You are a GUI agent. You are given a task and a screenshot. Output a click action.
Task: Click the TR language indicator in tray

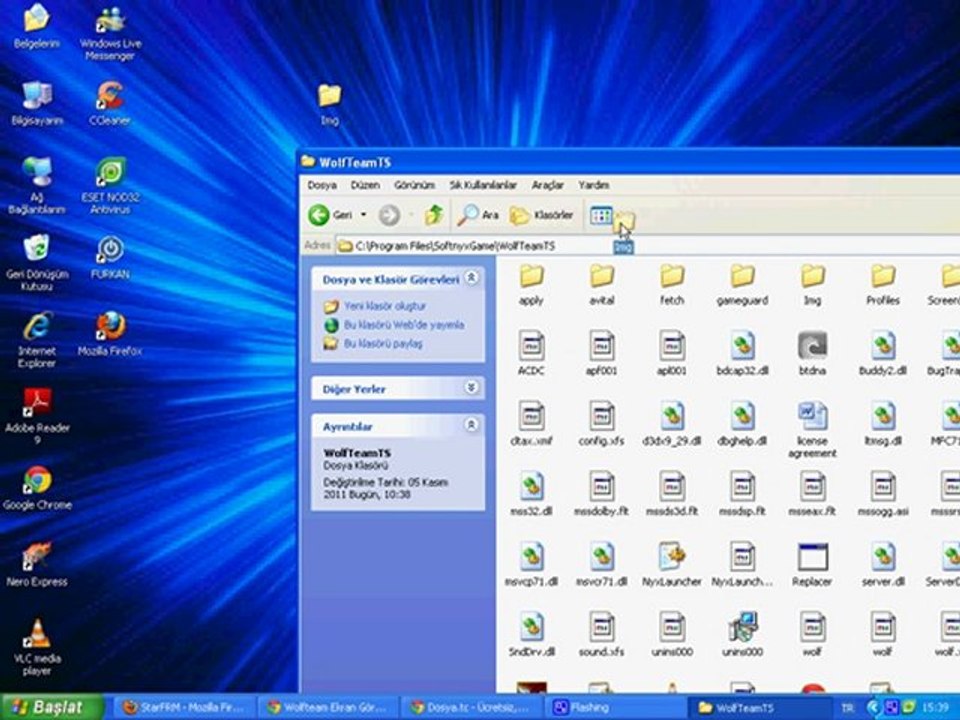point(848,708)
